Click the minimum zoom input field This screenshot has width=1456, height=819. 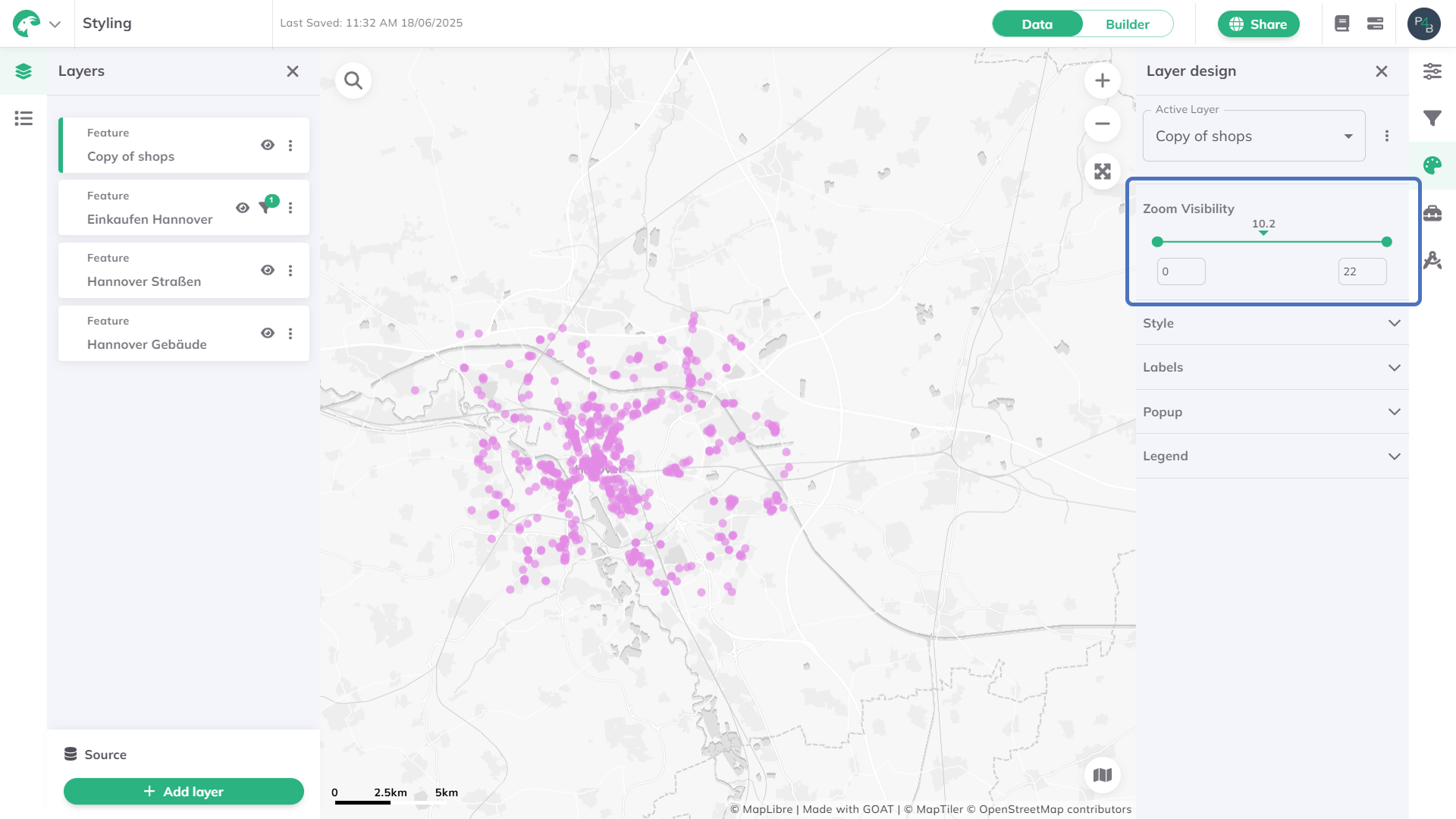(x=1181, y=271)
